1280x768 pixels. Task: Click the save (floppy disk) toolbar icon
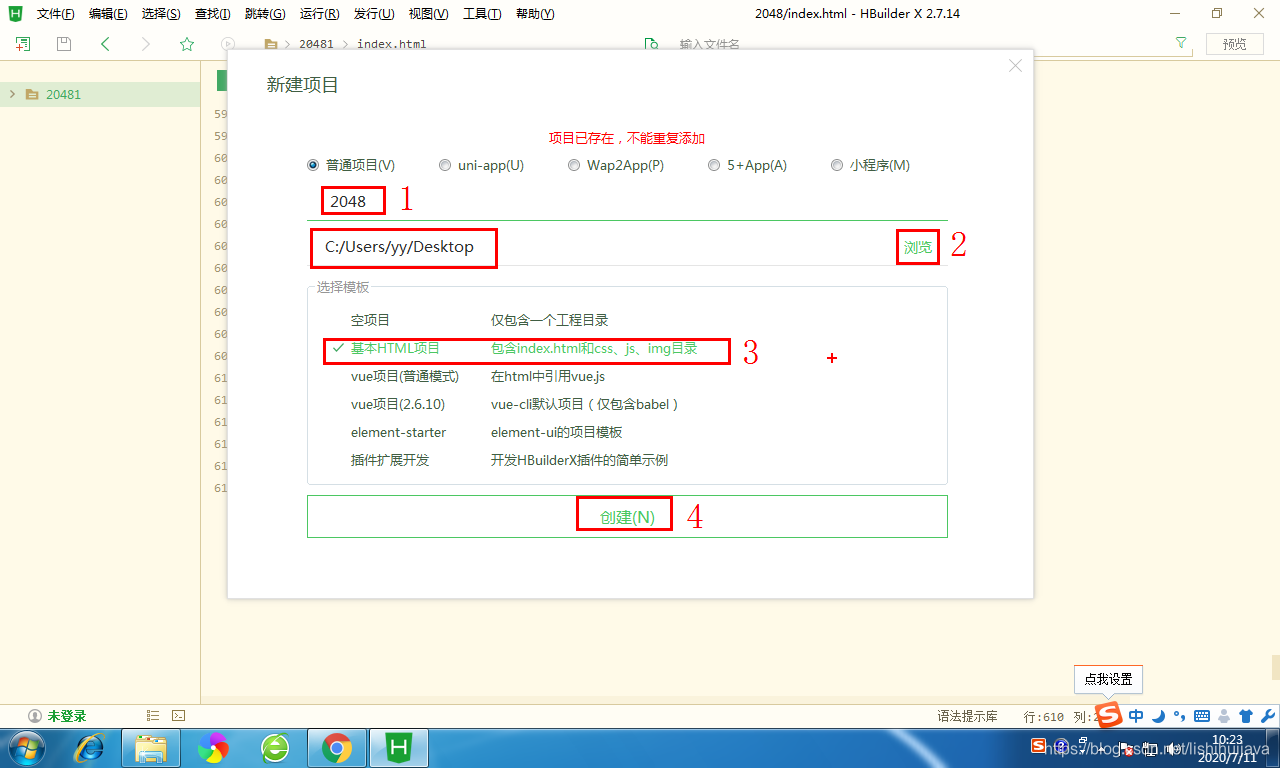(64, 44)
